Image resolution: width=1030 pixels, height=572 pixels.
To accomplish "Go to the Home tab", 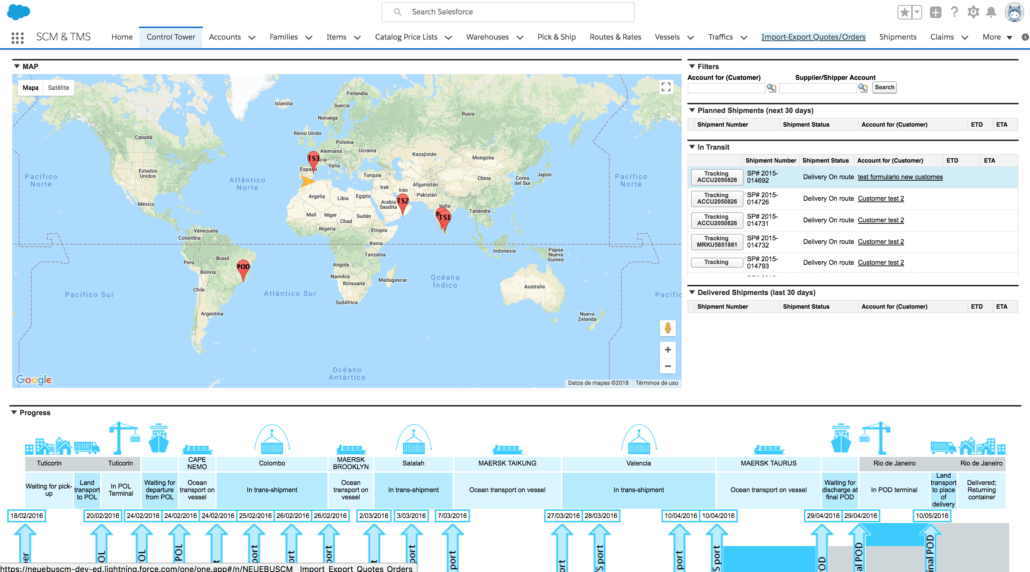I will (122, 37).
